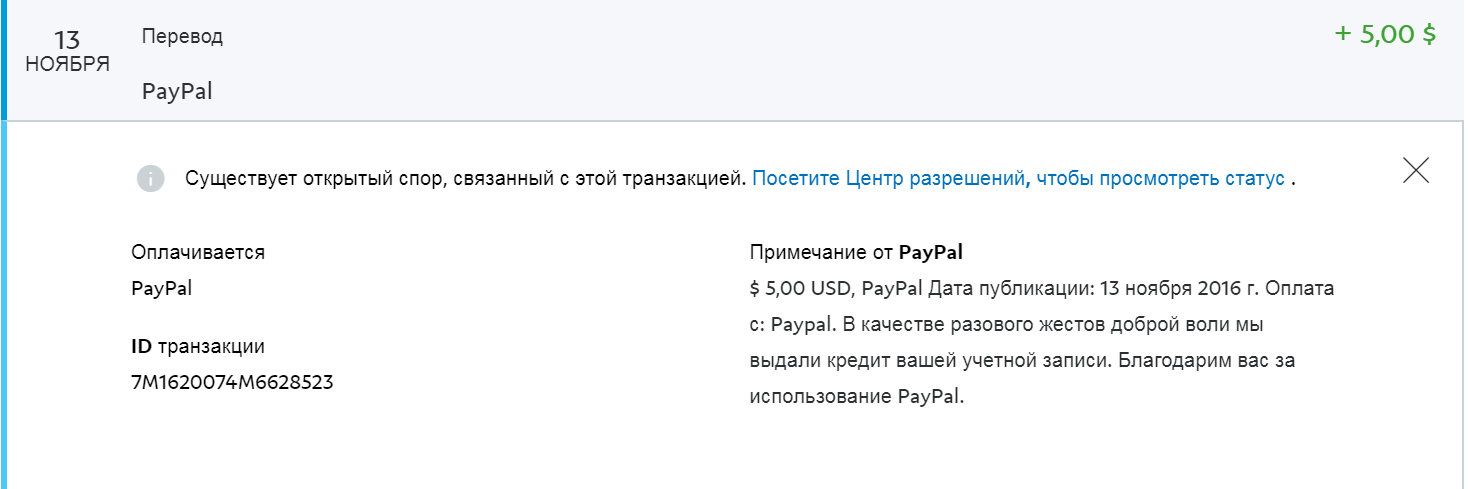Click the day number 13
1468x489 pixels.
[67, 41]
